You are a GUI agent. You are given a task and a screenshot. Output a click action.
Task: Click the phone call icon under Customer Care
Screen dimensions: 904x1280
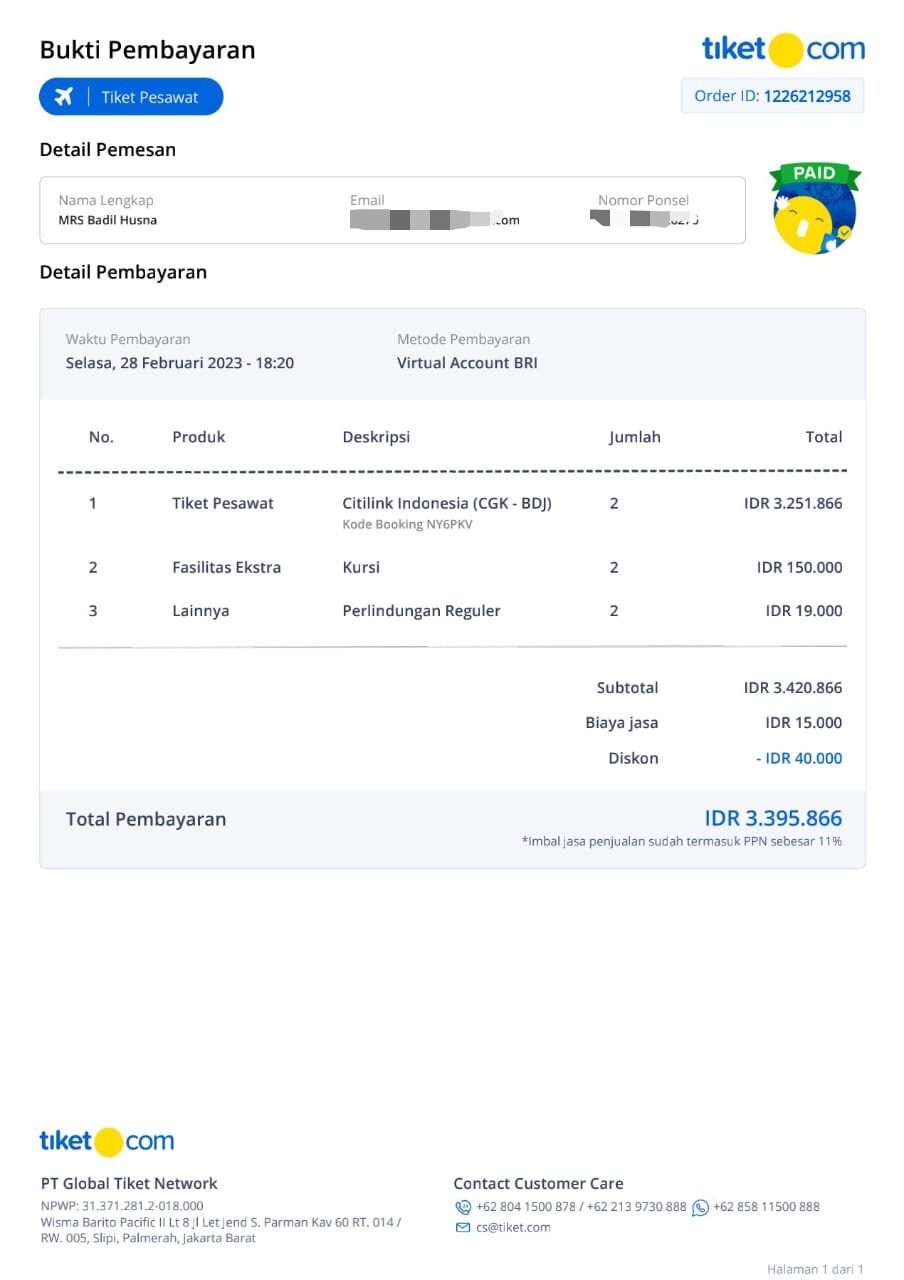click(x=462, y=1207)
